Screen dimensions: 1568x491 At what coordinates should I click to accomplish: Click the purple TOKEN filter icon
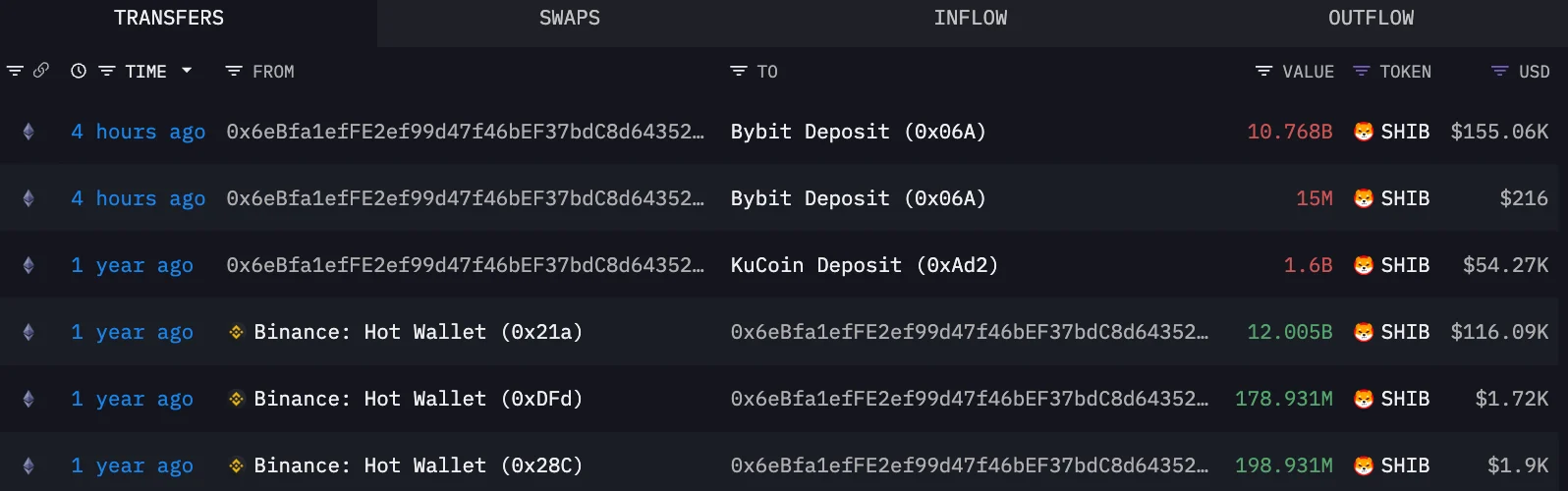pyautogui.click(x=1361, y=72)
